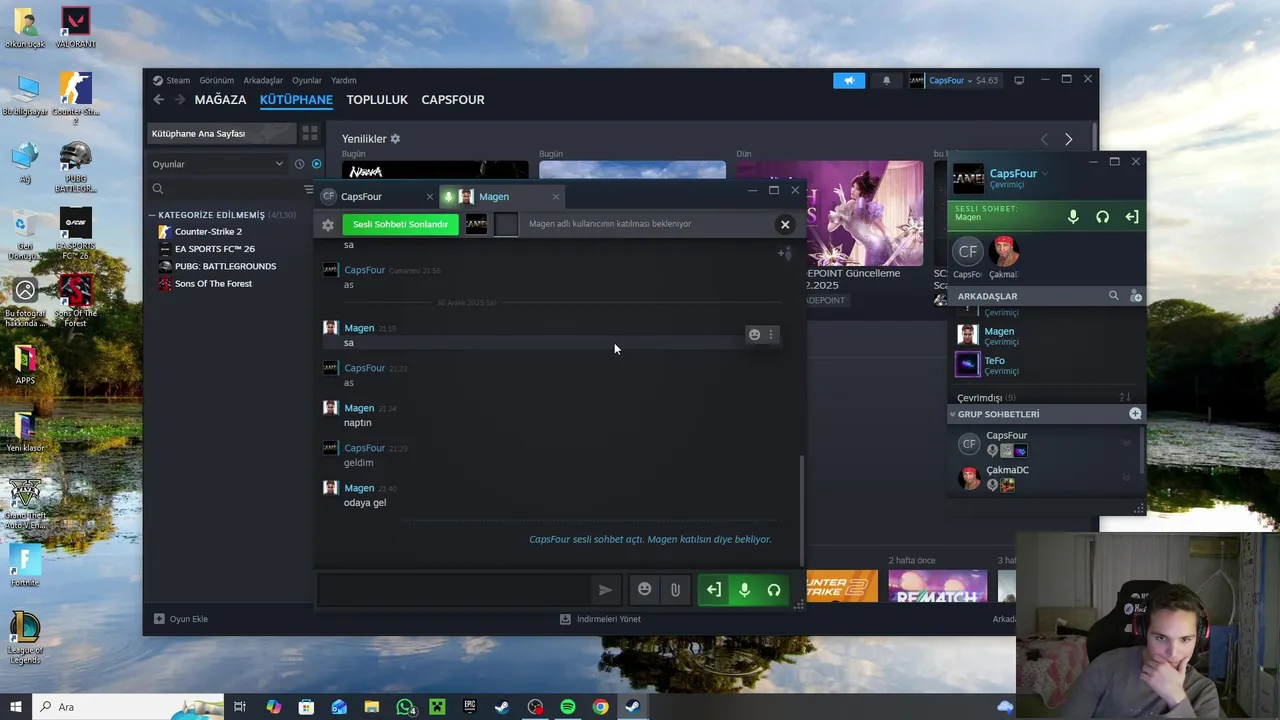Add emoji reaction to Magen's message
Viewport: 1280px width, 720px height.
tap(754, 335)
